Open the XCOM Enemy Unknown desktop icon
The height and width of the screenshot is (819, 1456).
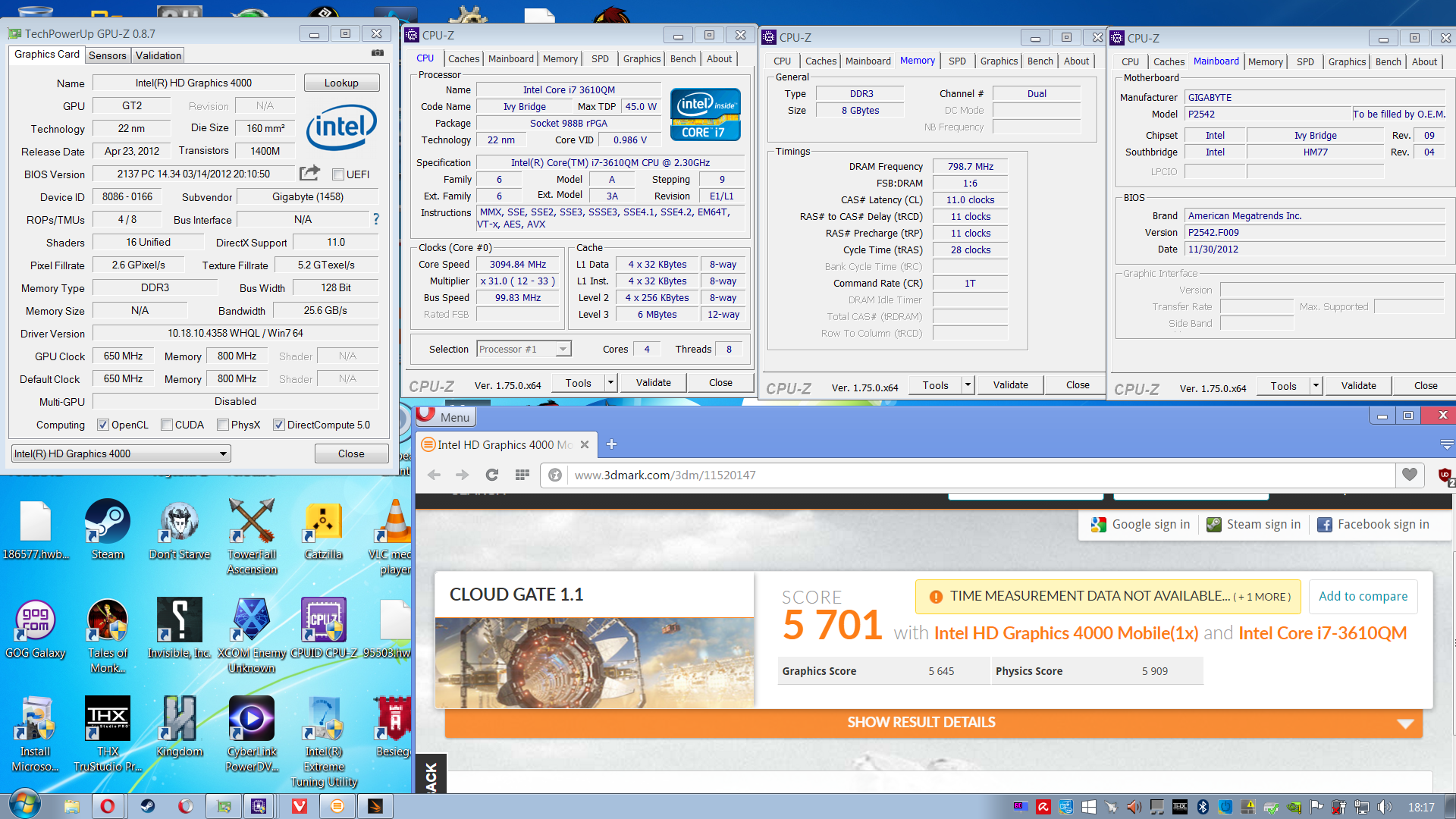coord(252,635)
